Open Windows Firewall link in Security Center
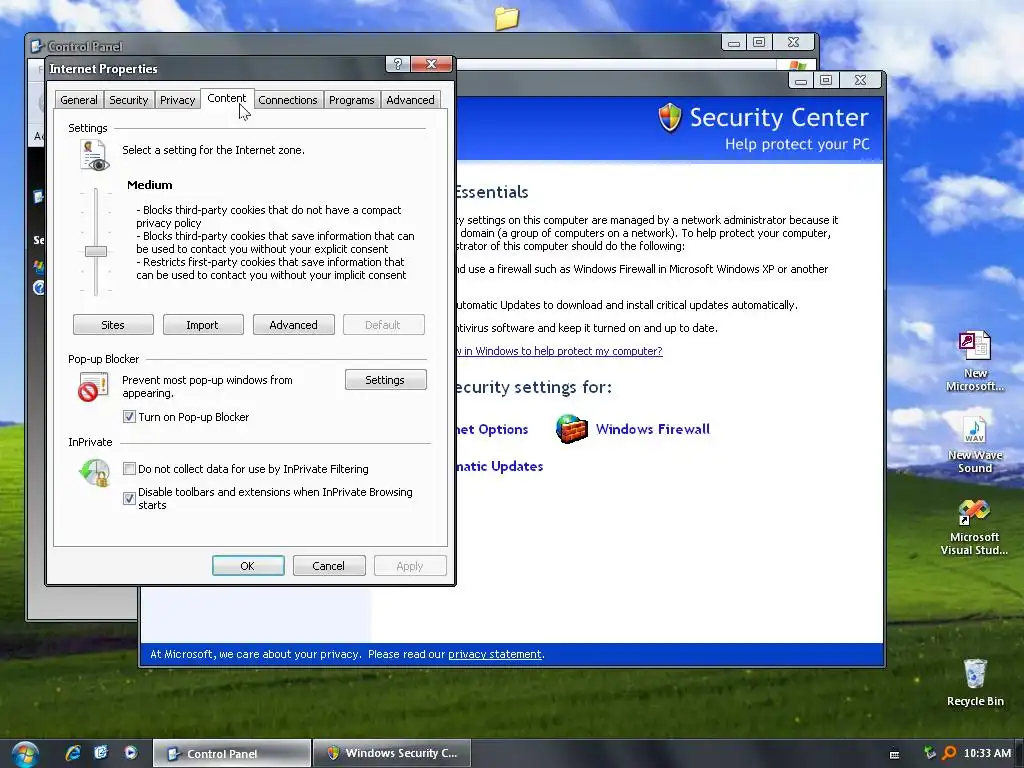This screenshot has width=1024, height=768. pos(652,429)
